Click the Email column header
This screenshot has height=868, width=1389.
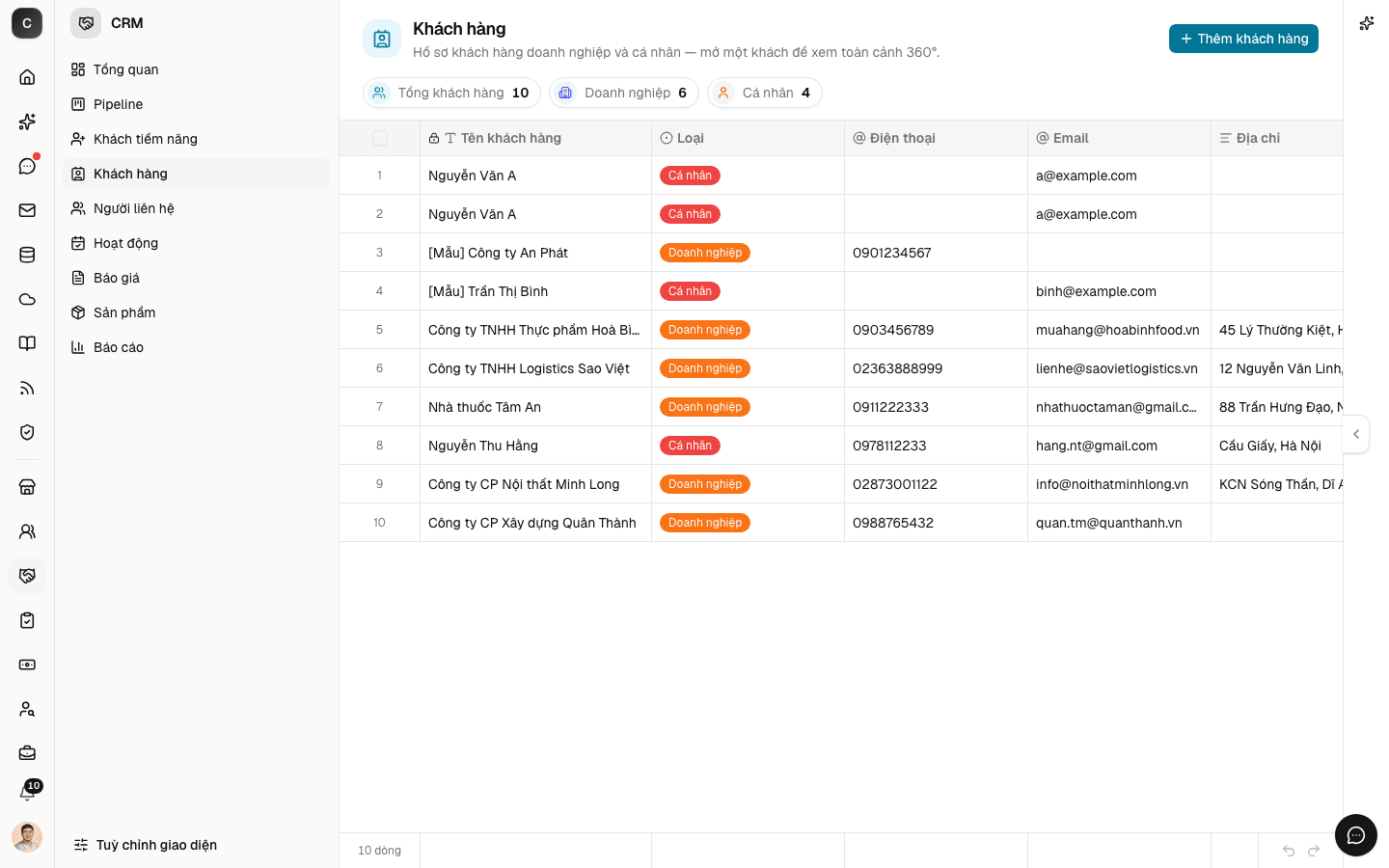click(1120, 138)
